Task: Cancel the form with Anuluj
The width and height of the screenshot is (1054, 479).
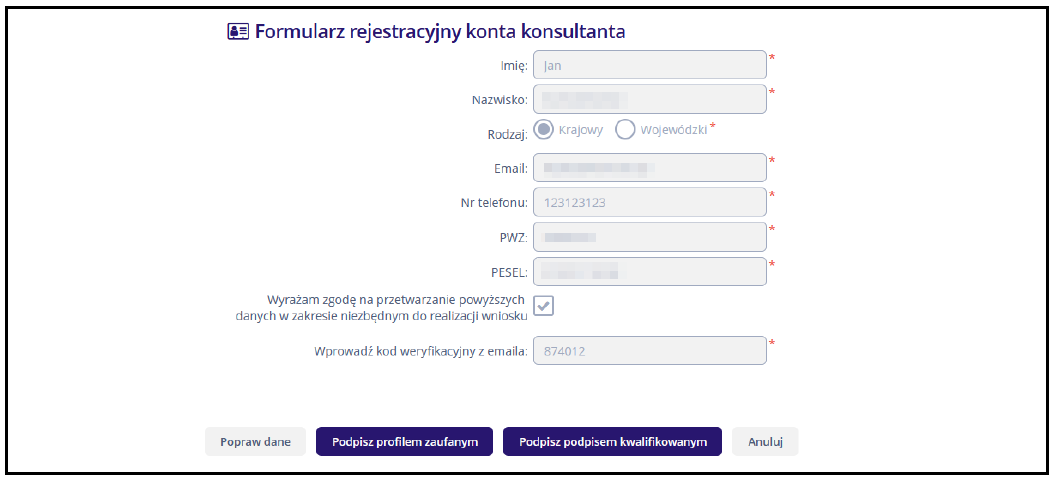Action: pyautogui.click(x=765, y=441)
